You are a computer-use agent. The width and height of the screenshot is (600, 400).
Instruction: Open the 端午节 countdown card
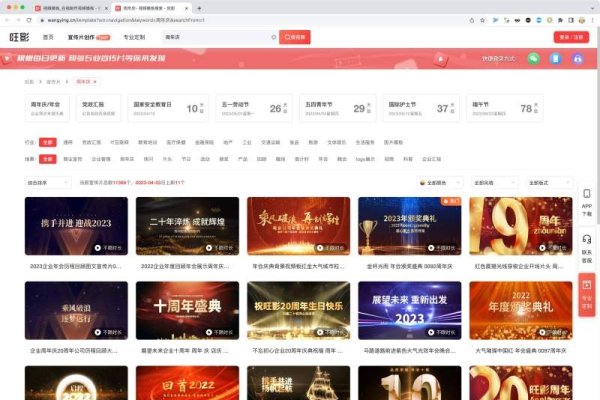505,108
